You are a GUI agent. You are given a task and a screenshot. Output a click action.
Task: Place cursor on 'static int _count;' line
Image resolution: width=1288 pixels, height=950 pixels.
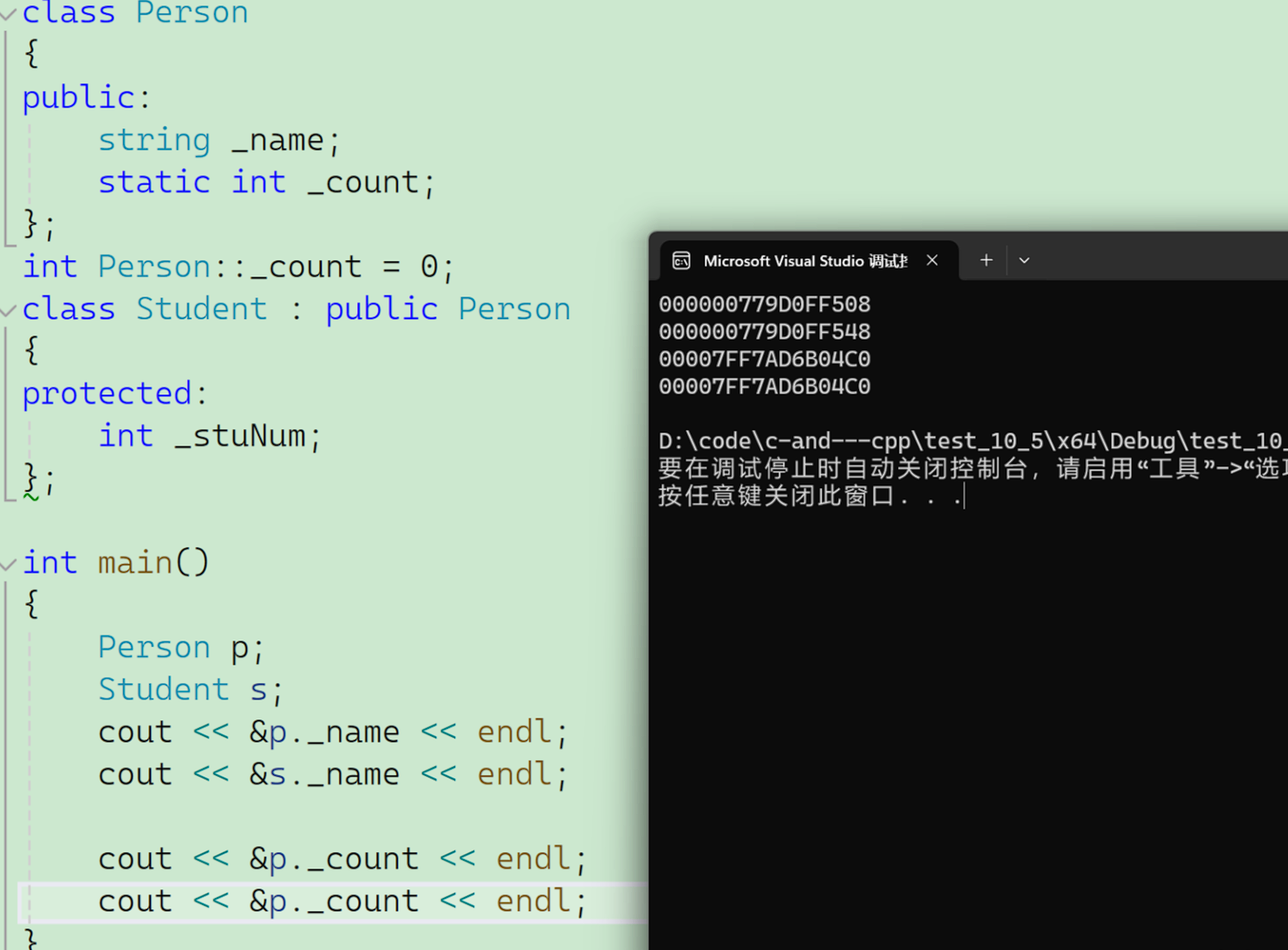(x=266, y=183)
